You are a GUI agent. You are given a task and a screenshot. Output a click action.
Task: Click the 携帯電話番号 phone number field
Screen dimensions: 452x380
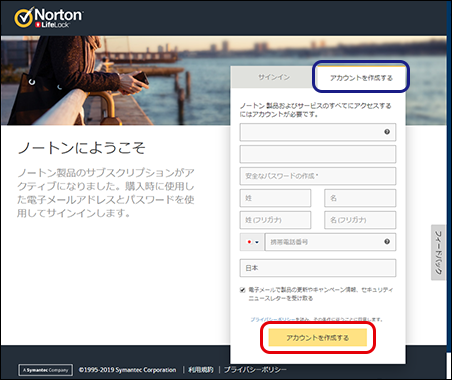point(330,242)
